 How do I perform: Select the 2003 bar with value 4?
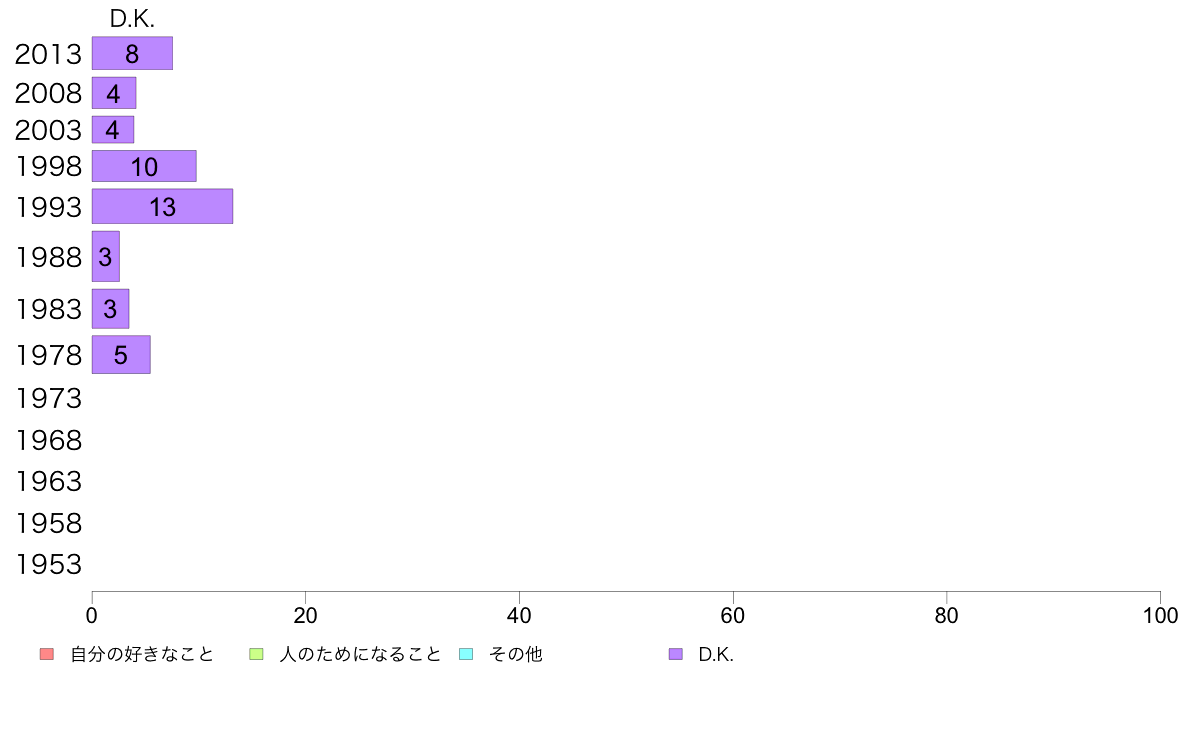tap(113, 130)
